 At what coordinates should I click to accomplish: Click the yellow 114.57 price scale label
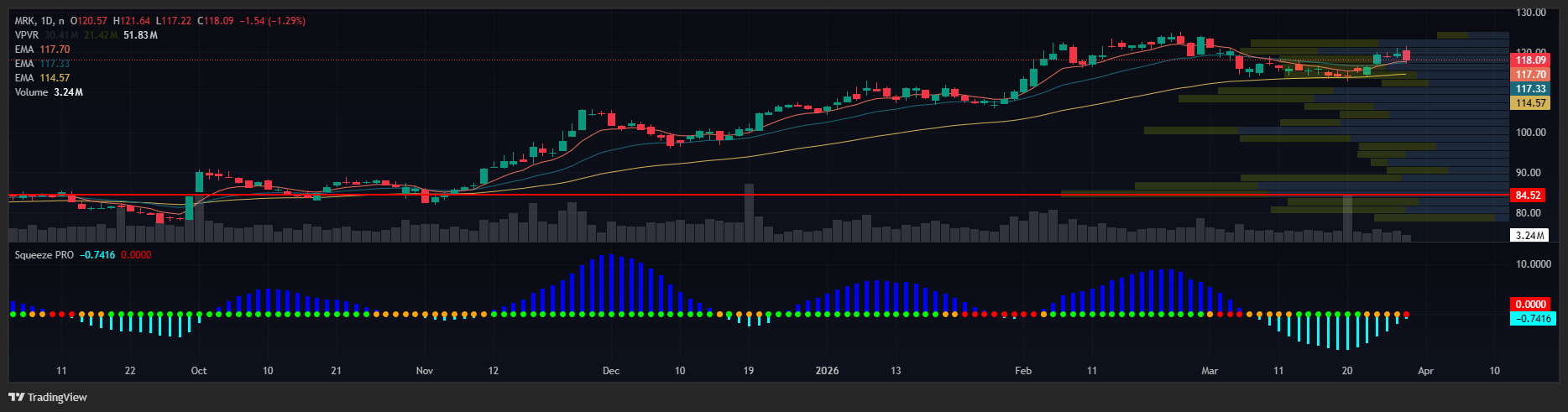(x=1530, y=103)
